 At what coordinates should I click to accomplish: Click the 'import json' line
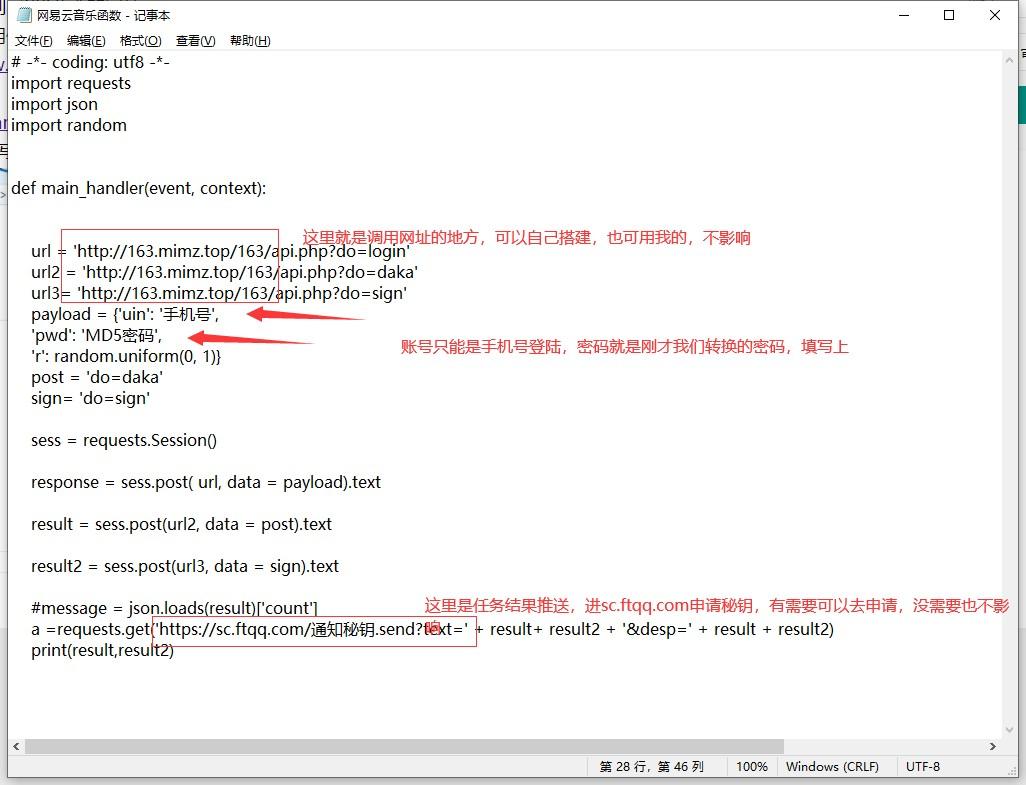click(54, 104)
